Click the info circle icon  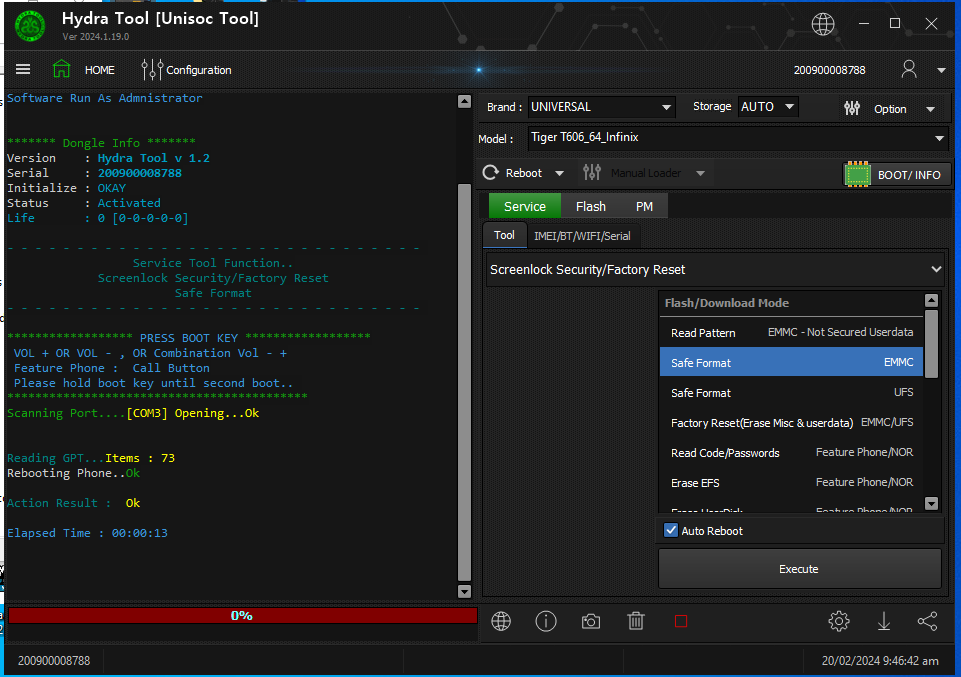click(545, 621)
